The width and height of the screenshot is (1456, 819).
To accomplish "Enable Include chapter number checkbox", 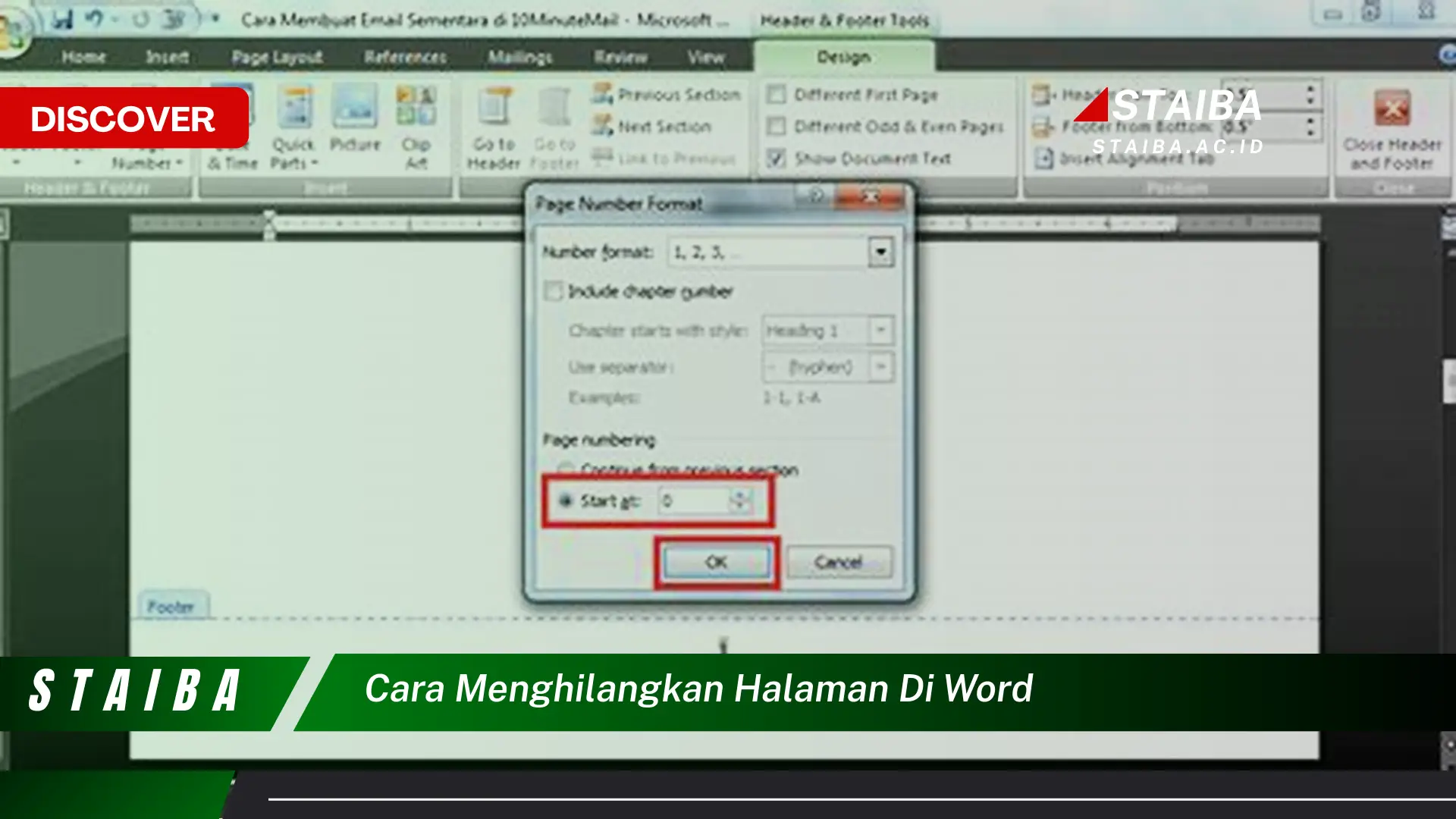I will click(554, 291).
